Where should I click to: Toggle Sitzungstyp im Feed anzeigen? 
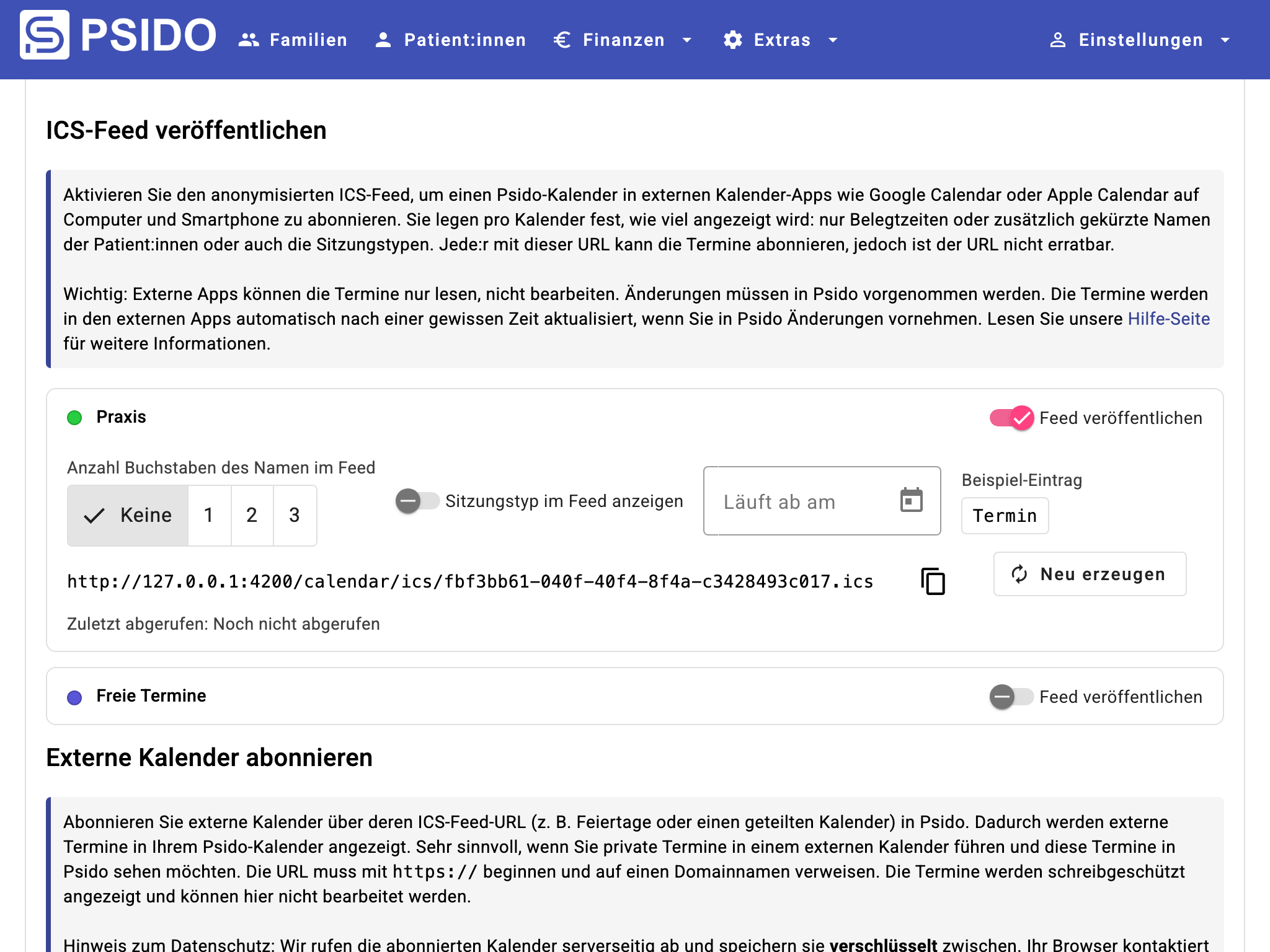tap(417, 501)
